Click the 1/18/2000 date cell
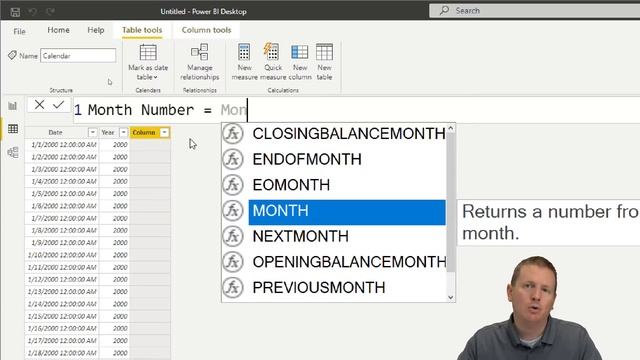The image size is (640, 360). pos(62,353)
